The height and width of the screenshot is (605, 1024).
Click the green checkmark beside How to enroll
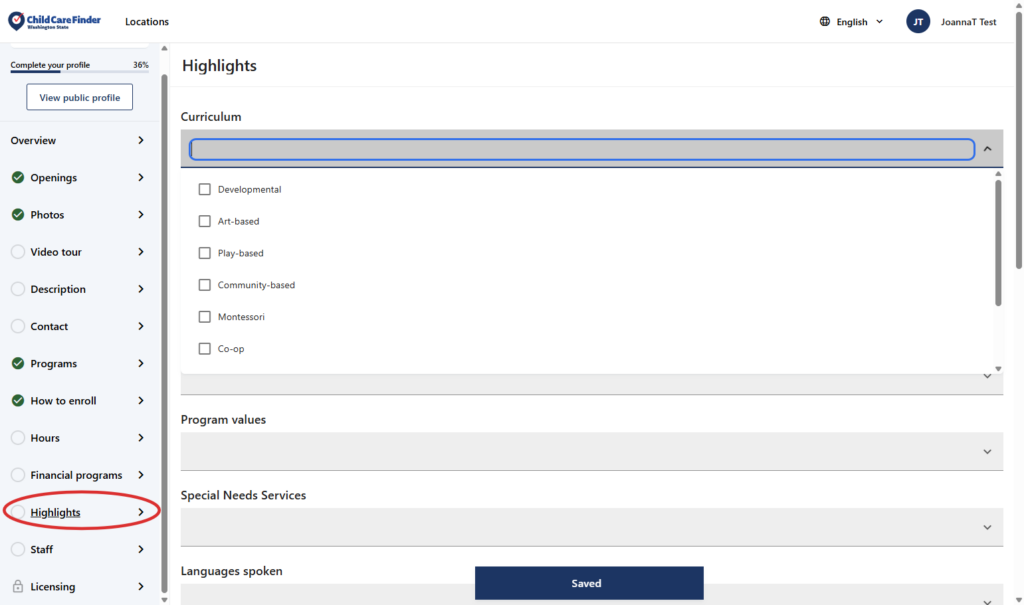[x=18, y=401]
